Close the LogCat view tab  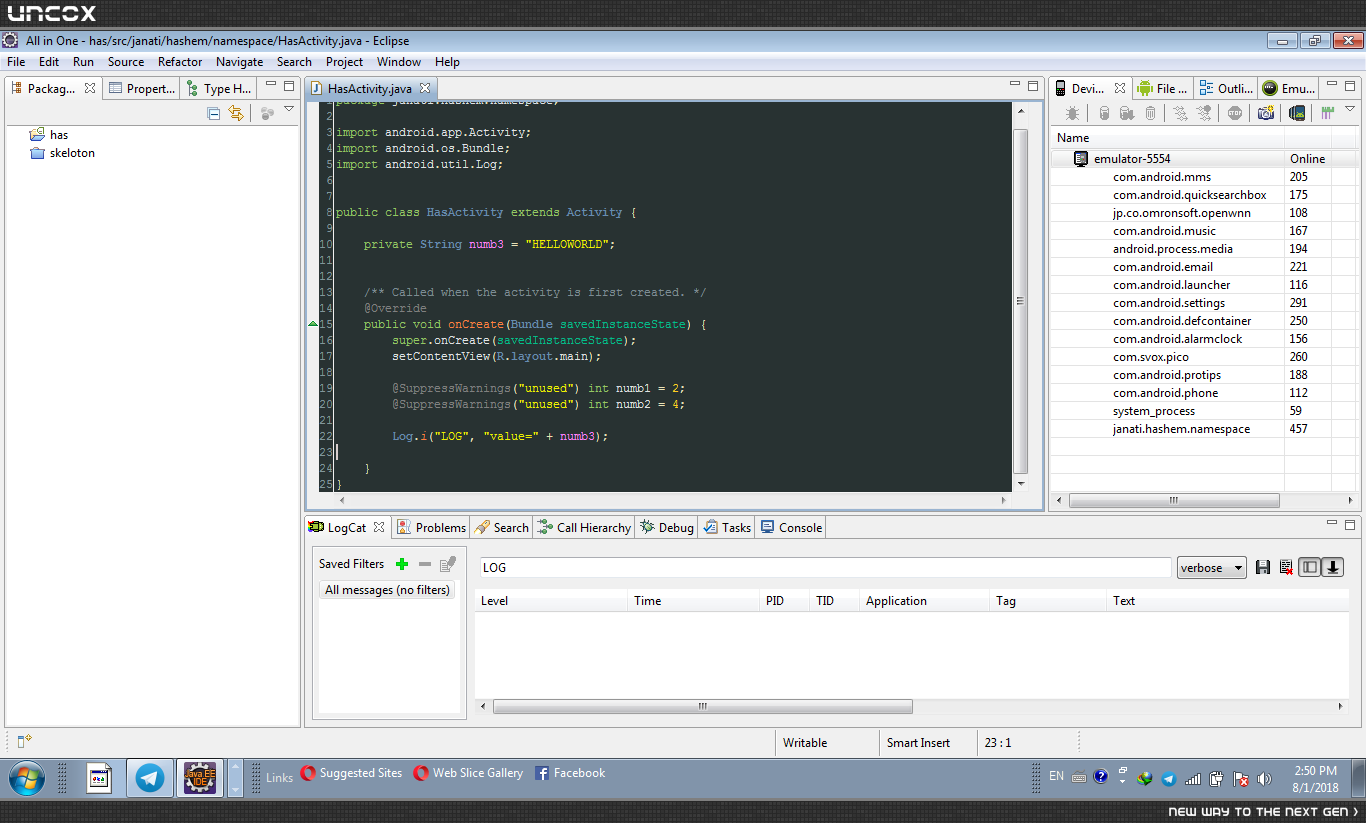point(379,527)
